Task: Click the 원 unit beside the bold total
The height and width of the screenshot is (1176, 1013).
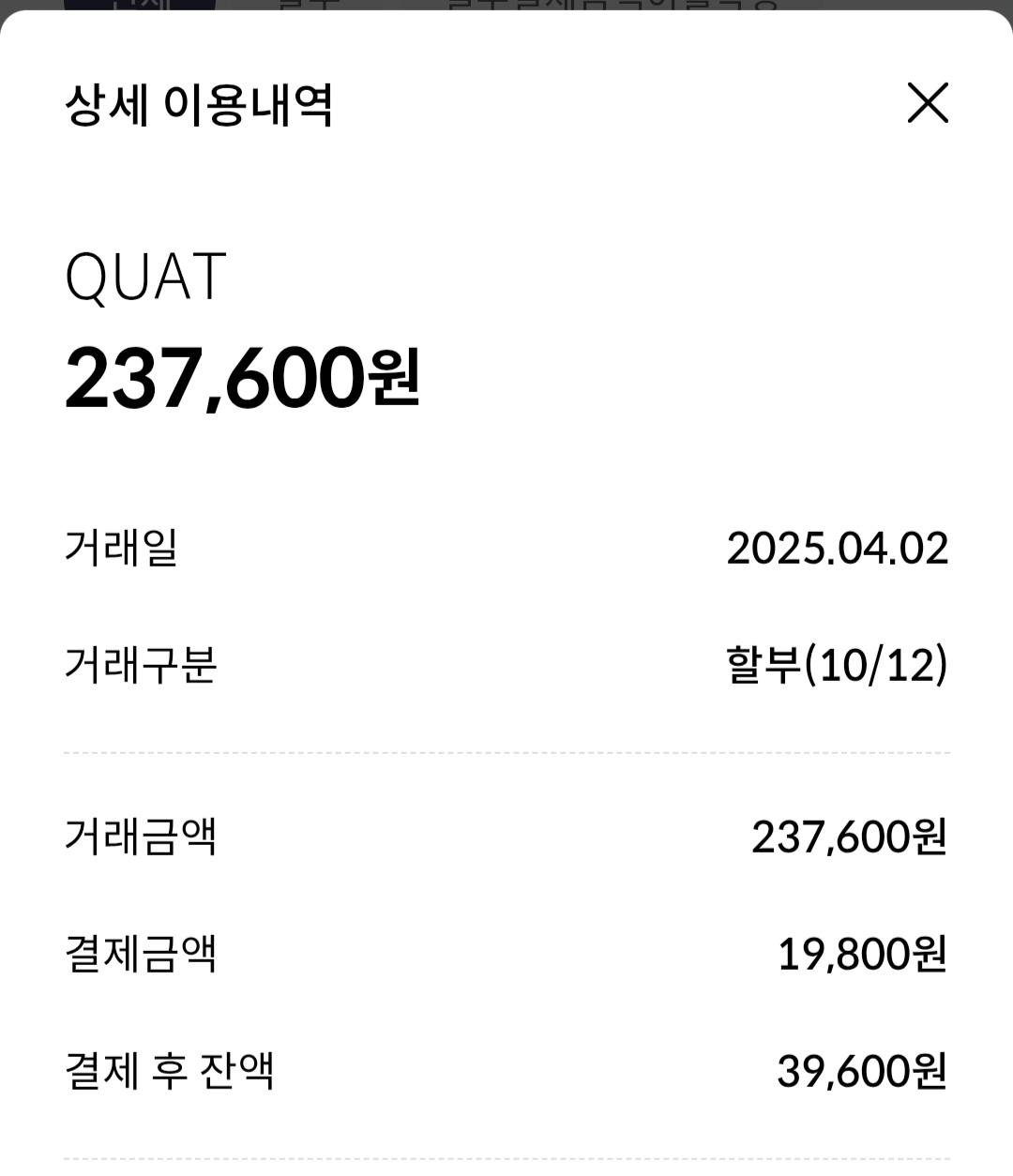Action: 395,377
